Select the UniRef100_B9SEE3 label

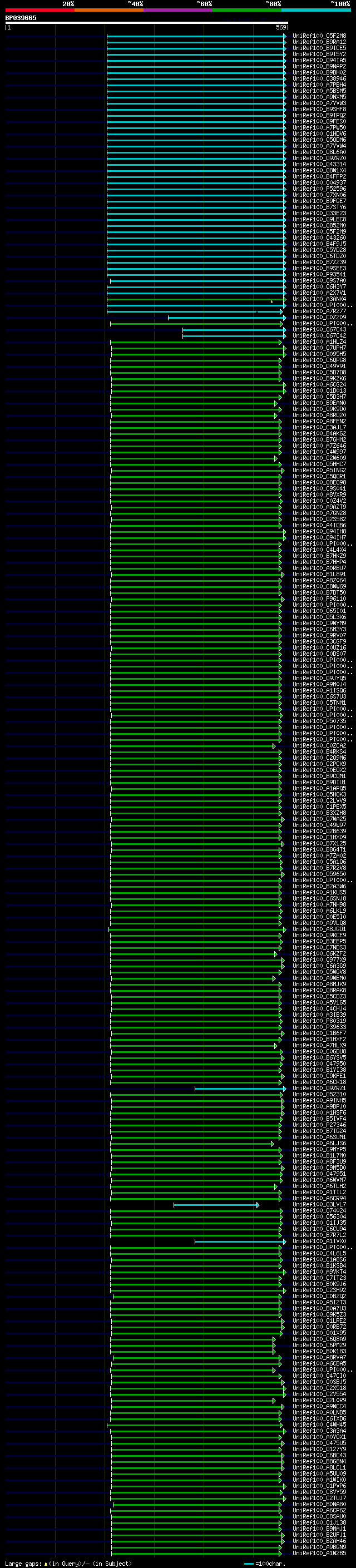pyautogui.click(x=319, y=269)
